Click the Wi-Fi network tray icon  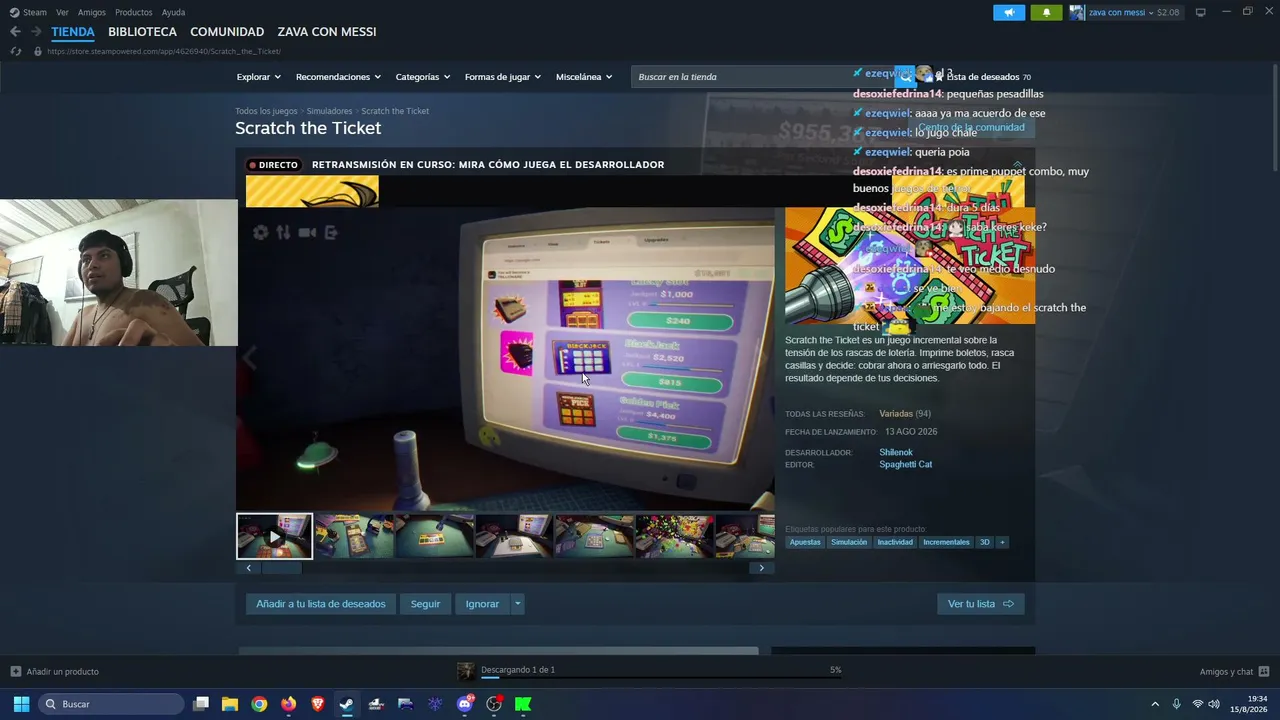(x=1197, y=704)
